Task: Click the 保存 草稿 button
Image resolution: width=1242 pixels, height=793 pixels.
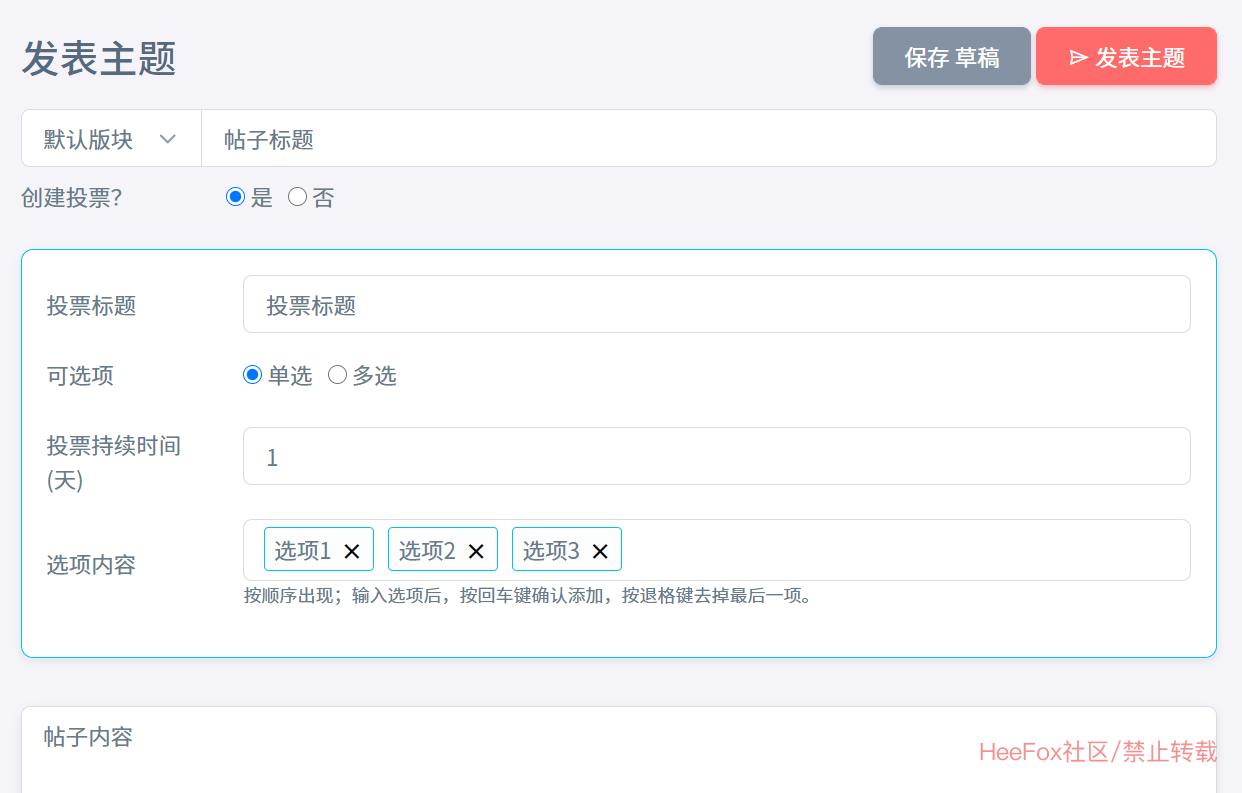Action: (951, 57)
